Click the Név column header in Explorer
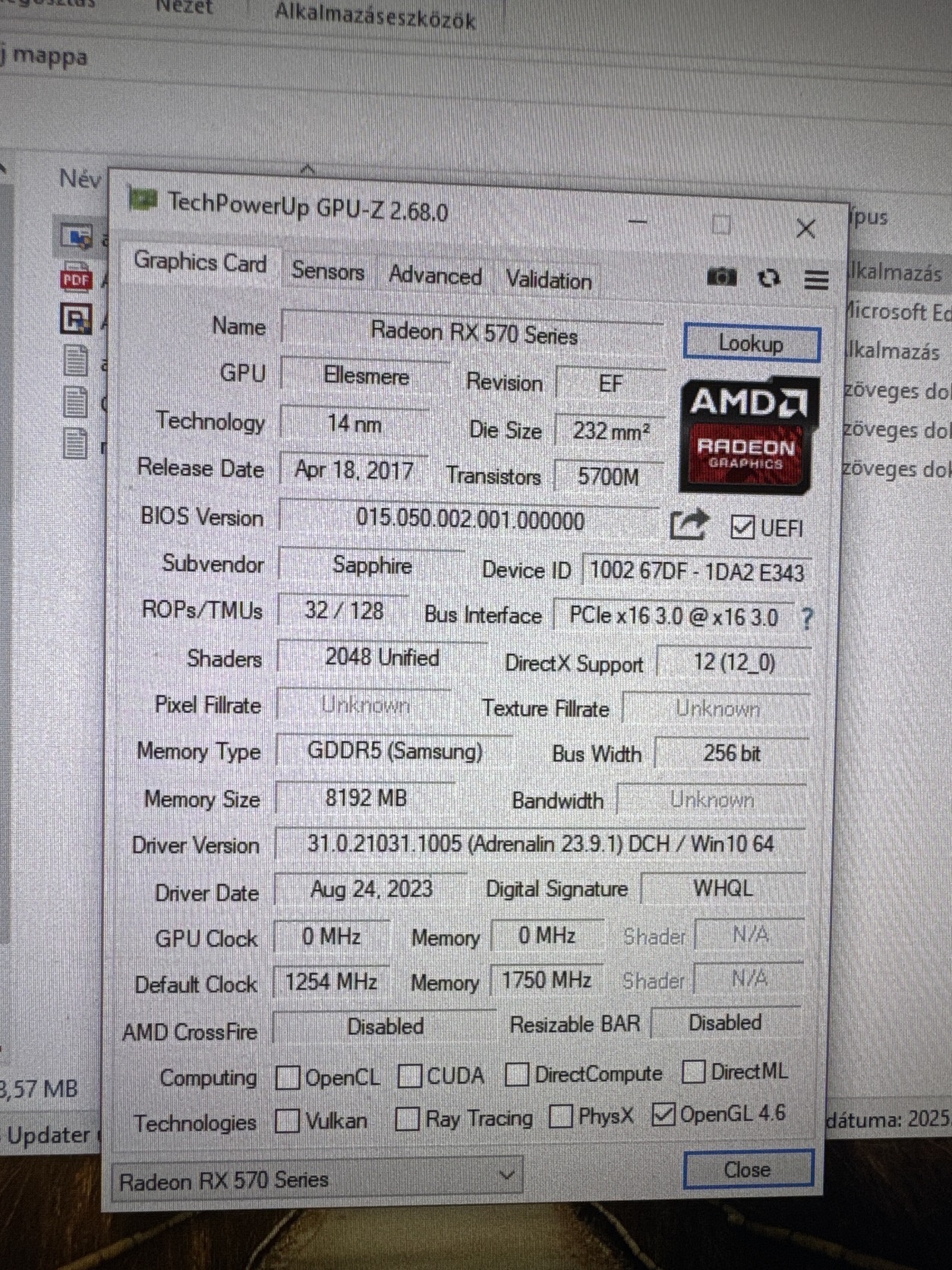 click(x=80, y=178)
